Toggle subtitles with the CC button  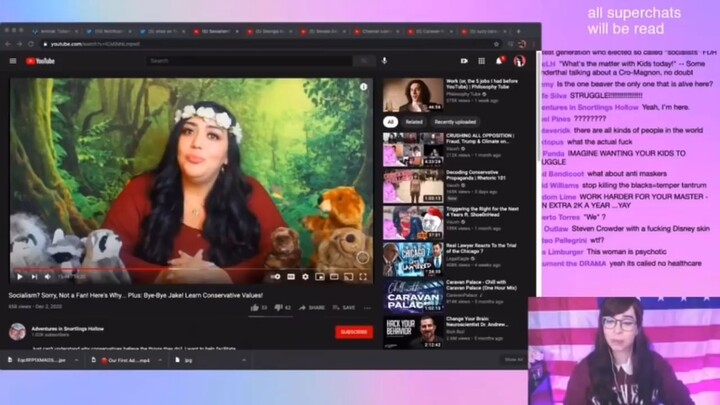[291, 276]
